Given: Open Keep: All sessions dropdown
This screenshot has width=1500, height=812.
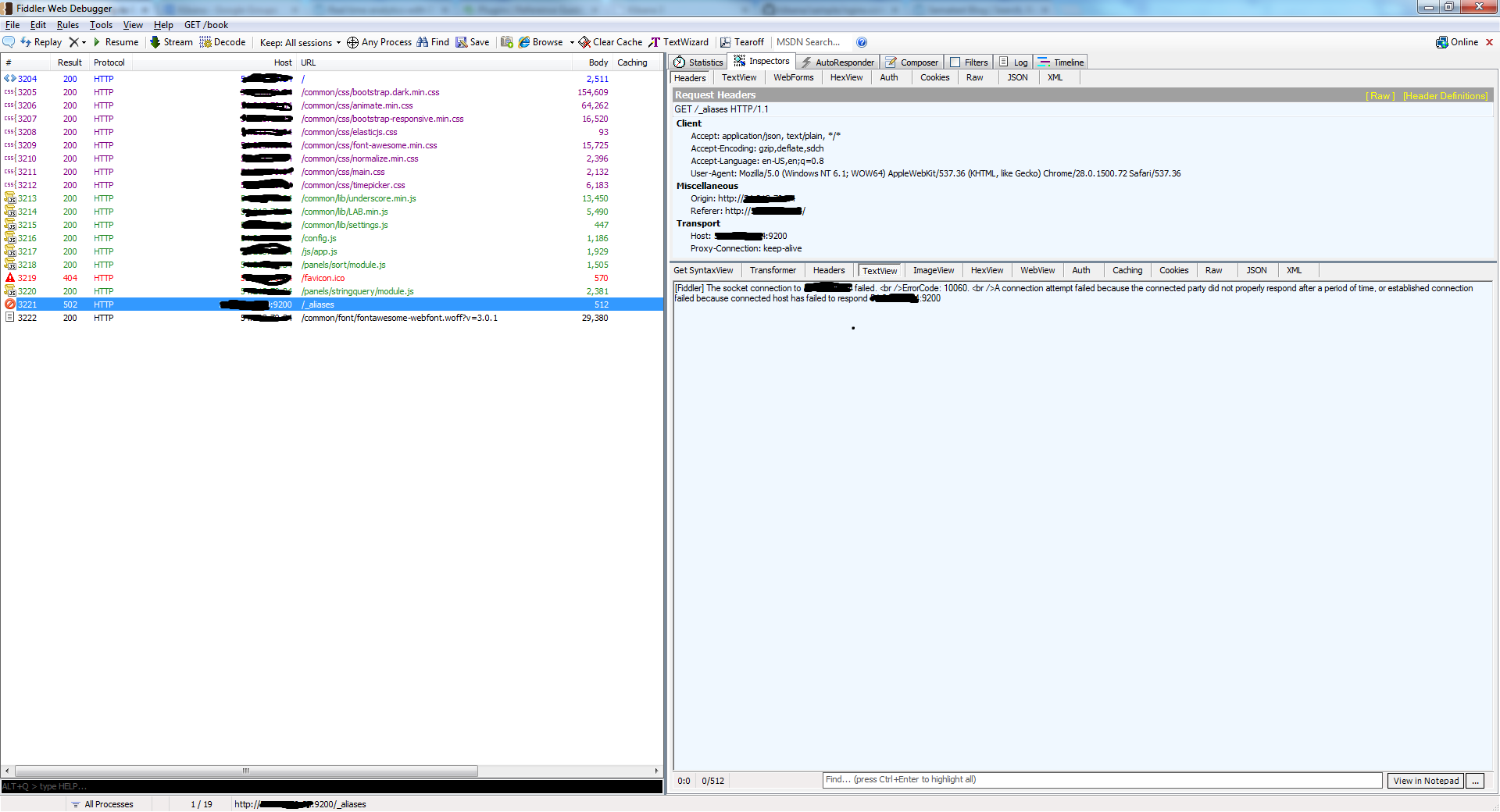Looking at the screenshot, I should 300,42.
